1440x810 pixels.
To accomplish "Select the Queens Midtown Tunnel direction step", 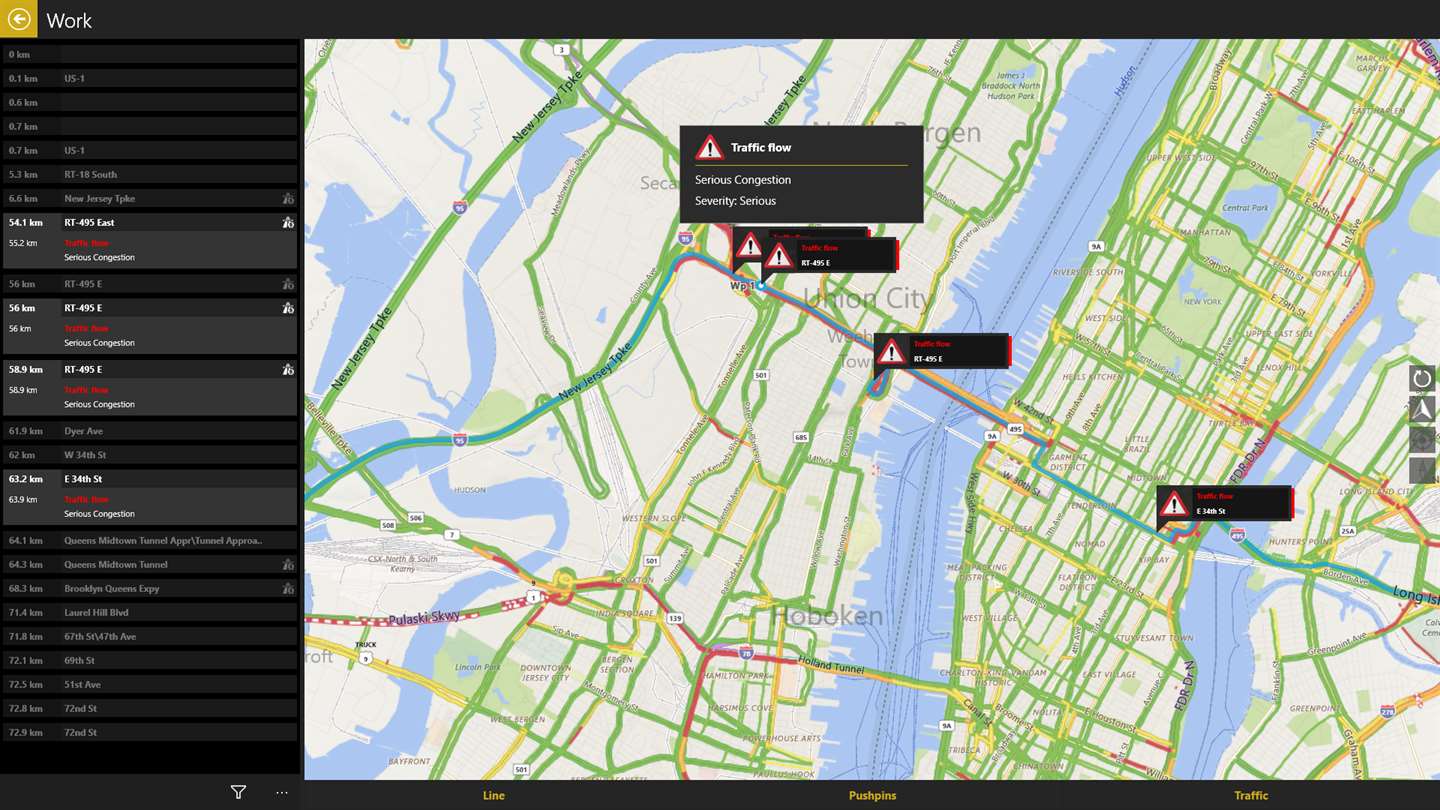I will point(150,565).
